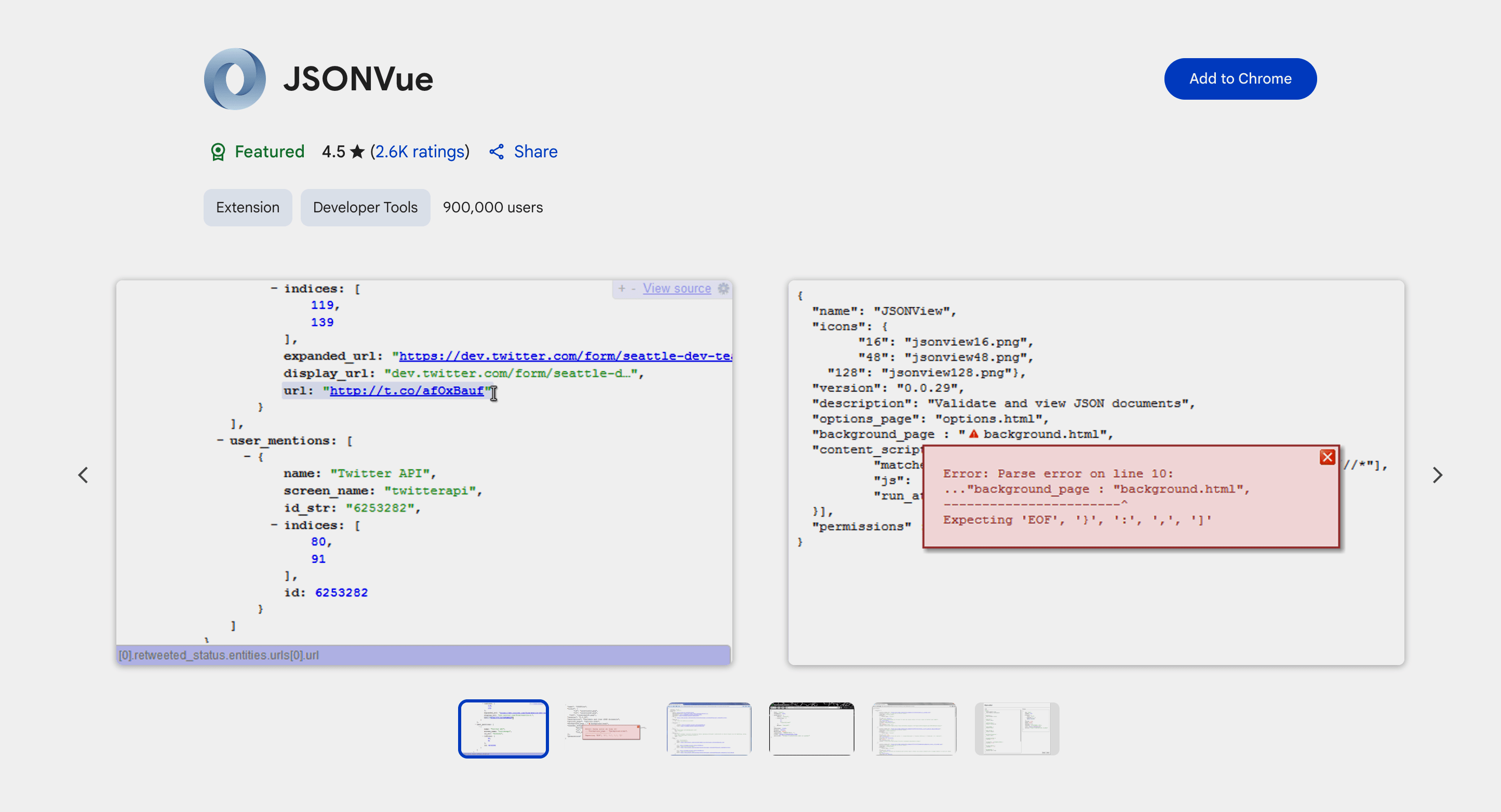Advance to next screenshot with right arrow
The height and width of the screenshot is (812, 1501).
[x=1437, y=475]
